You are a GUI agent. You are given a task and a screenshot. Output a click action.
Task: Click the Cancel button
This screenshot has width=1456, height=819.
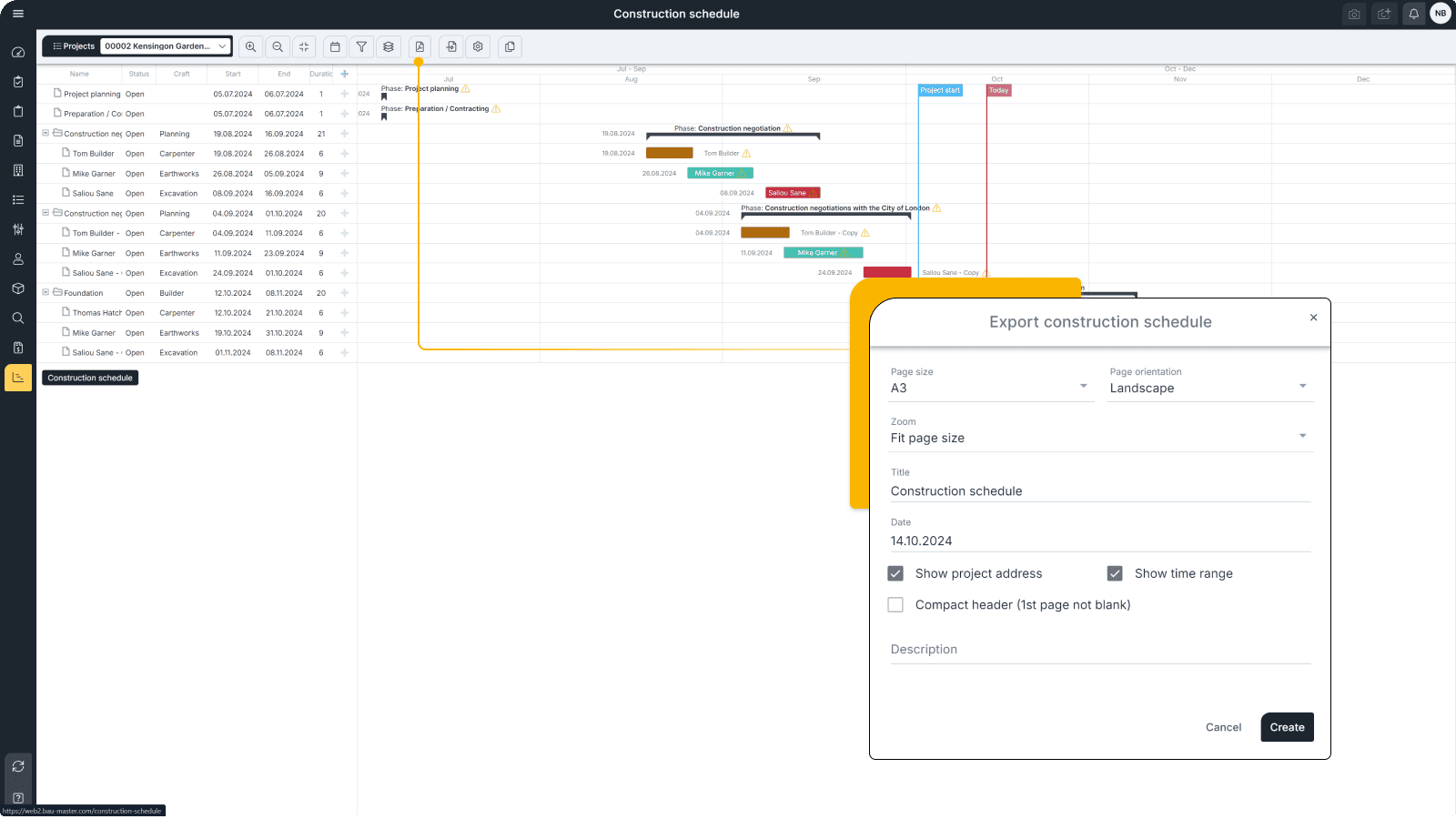1223,727
